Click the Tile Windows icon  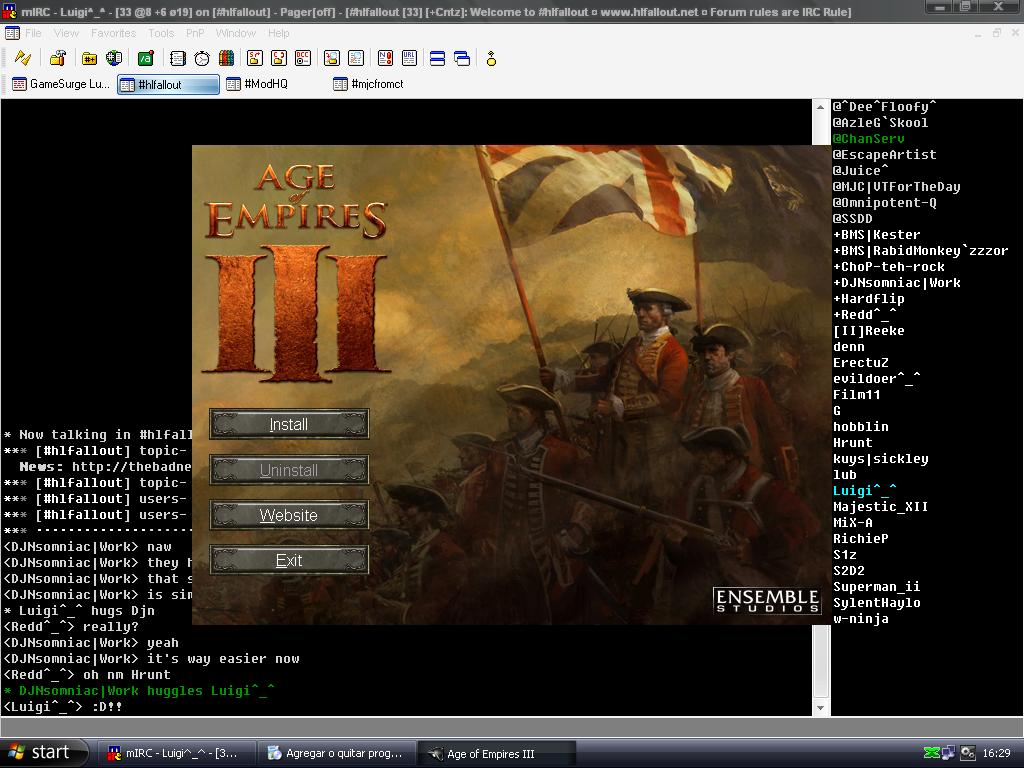(438, 59)
